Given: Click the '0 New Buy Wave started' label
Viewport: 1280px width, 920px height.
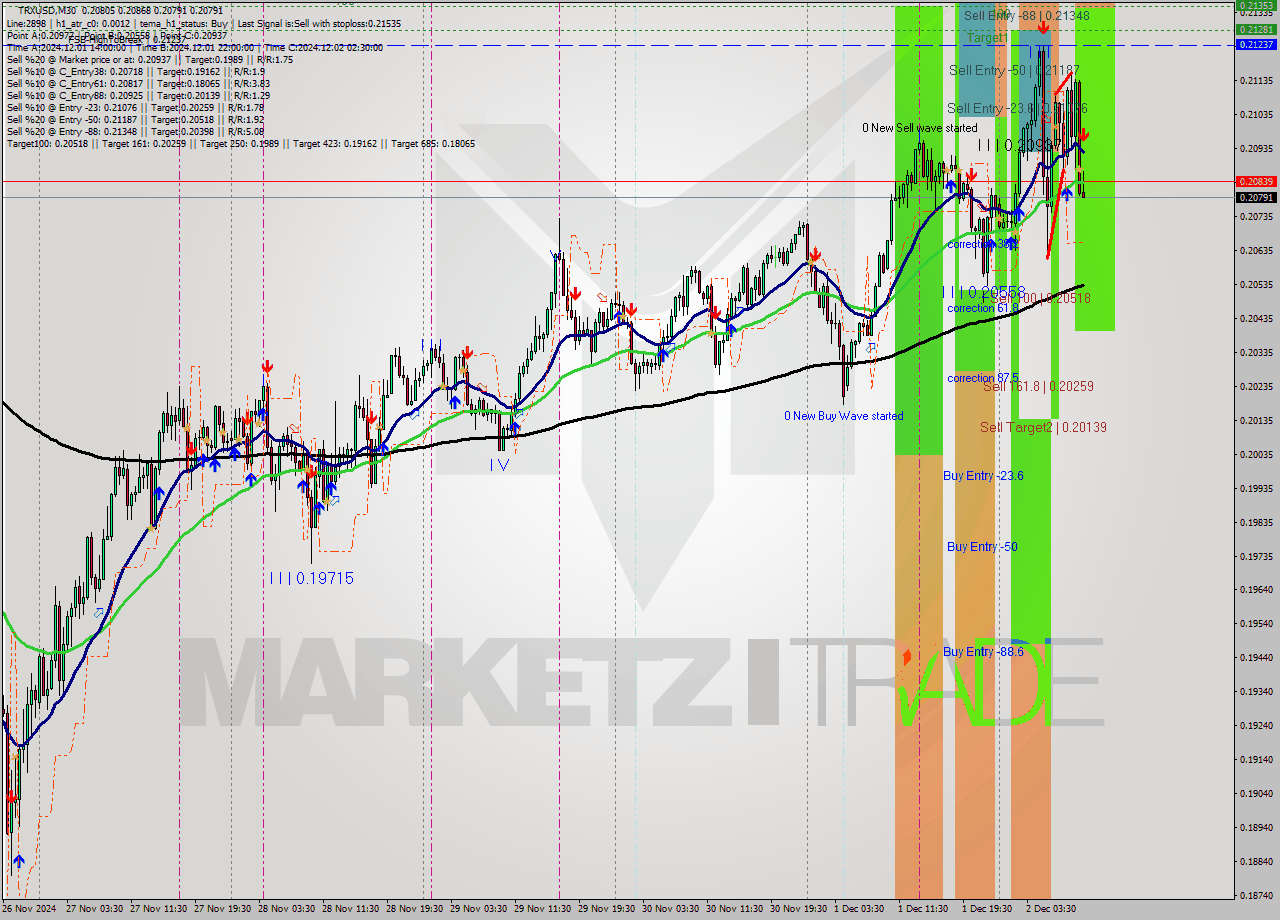Looking at the screenshot, I should [x=843, y=416].
